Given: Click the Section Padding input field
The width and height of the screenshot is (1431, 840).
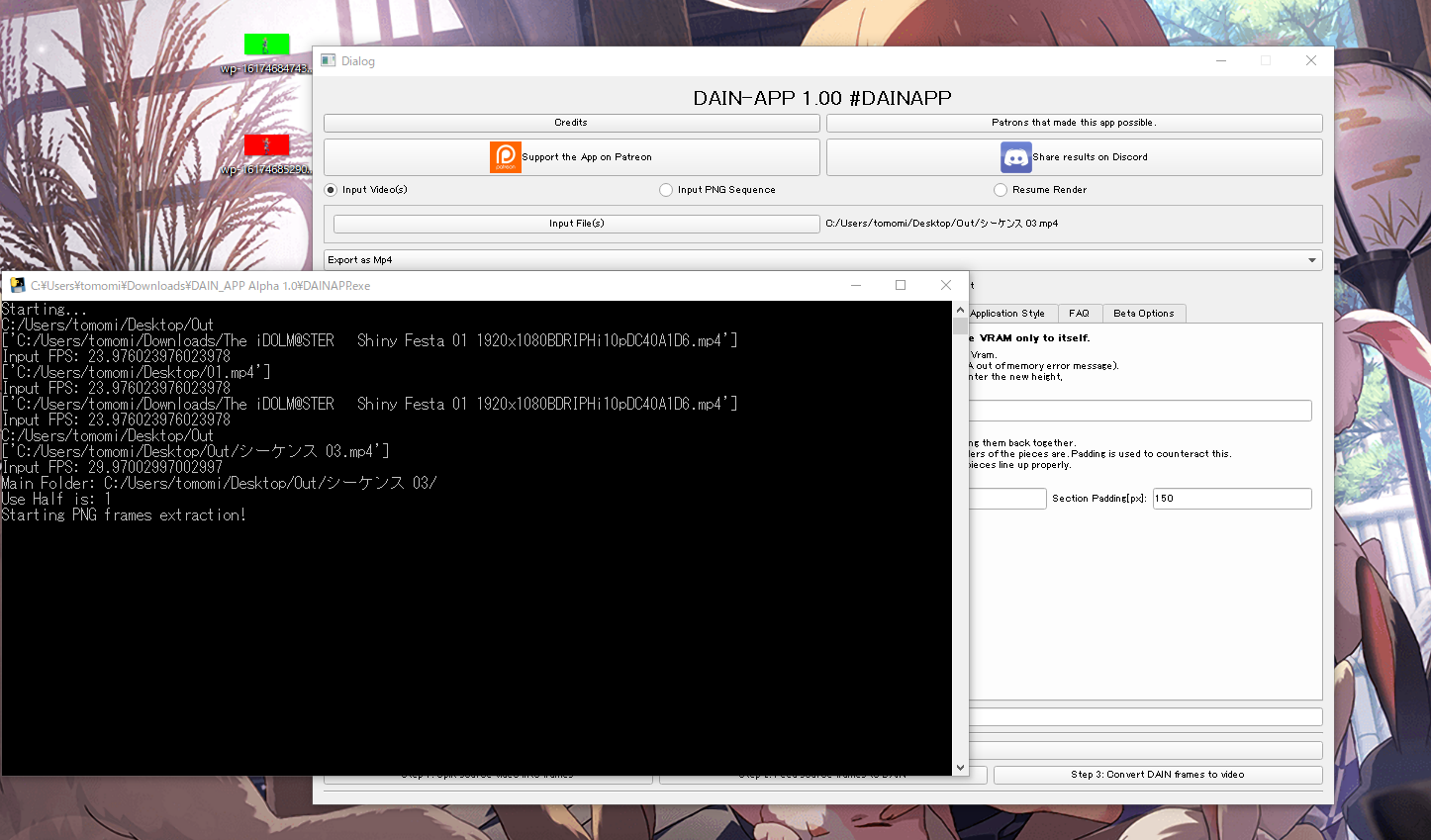Looking at the screenshot, I should tap(1232, 499).
